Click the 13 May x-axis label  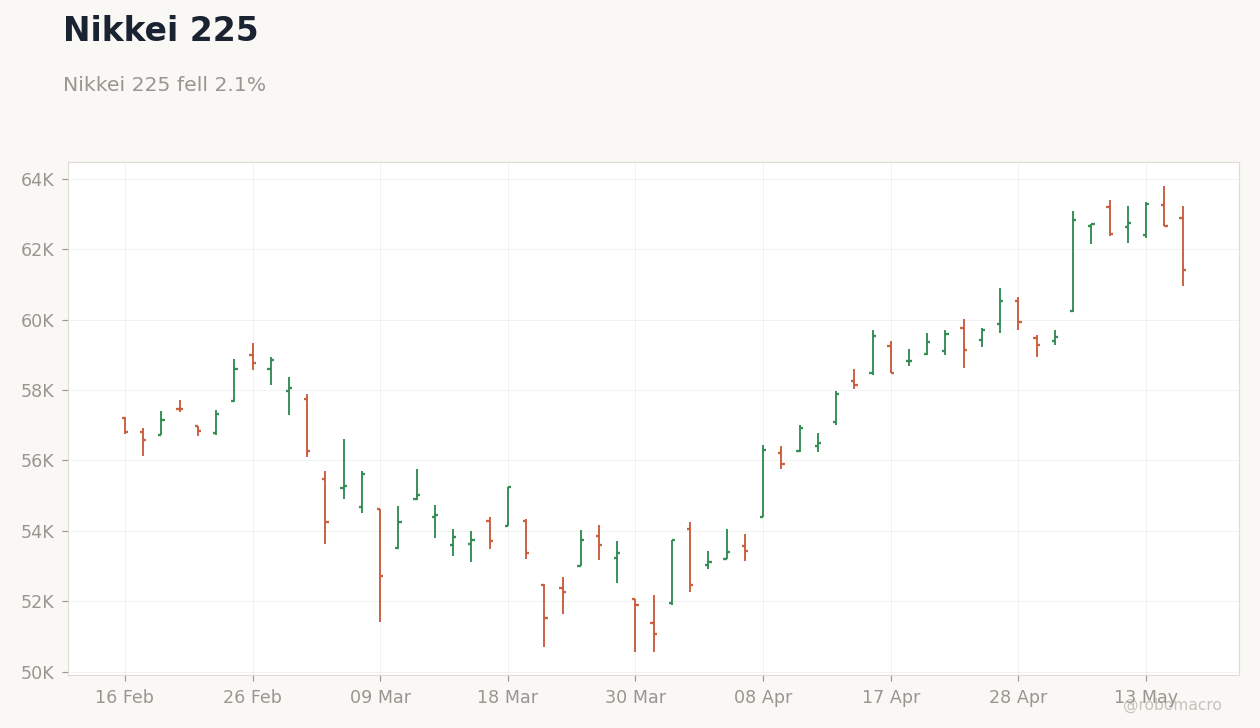point(1146,698)
